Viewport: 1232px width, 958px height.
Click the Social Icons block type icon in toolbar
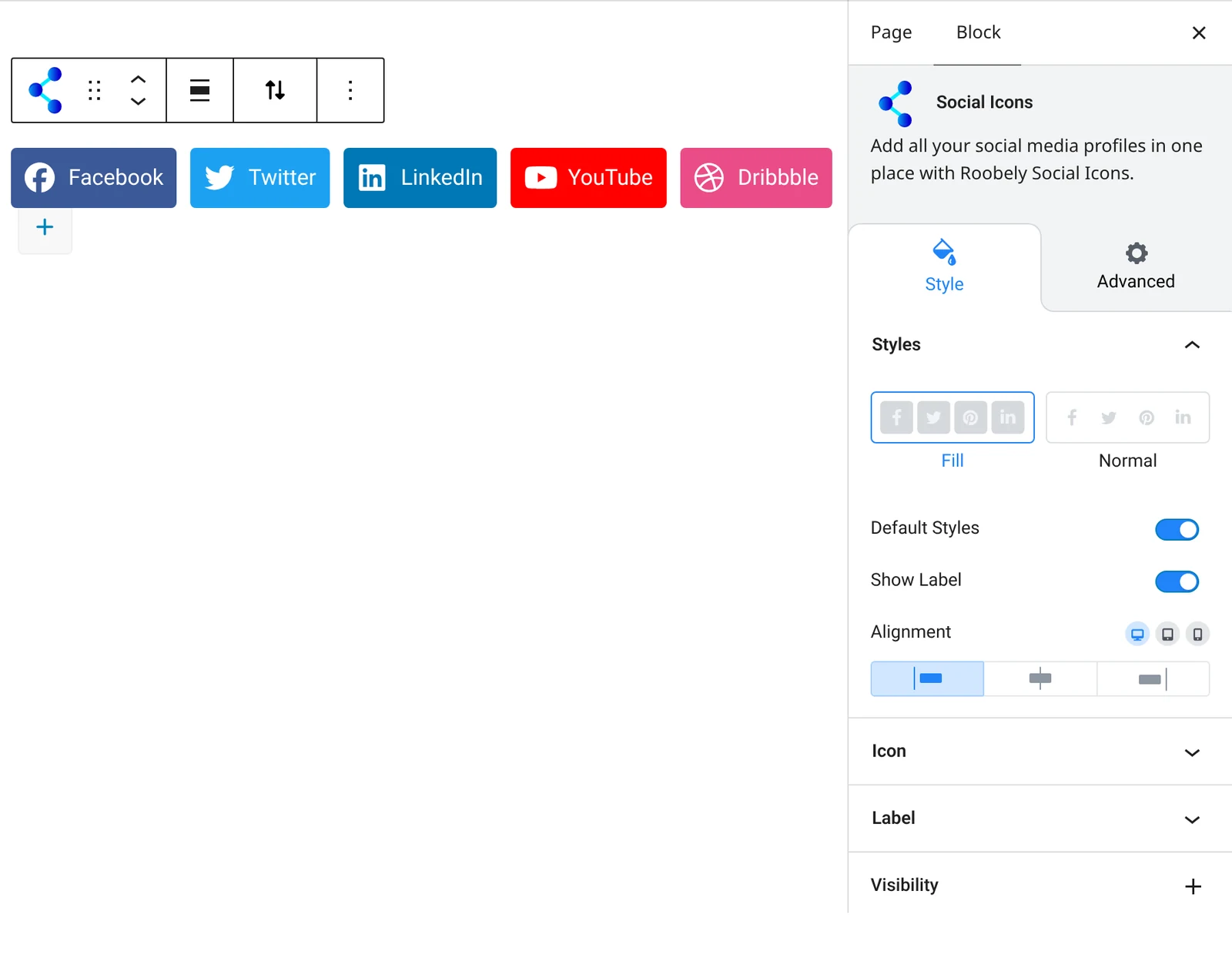[x=45, y=90]
